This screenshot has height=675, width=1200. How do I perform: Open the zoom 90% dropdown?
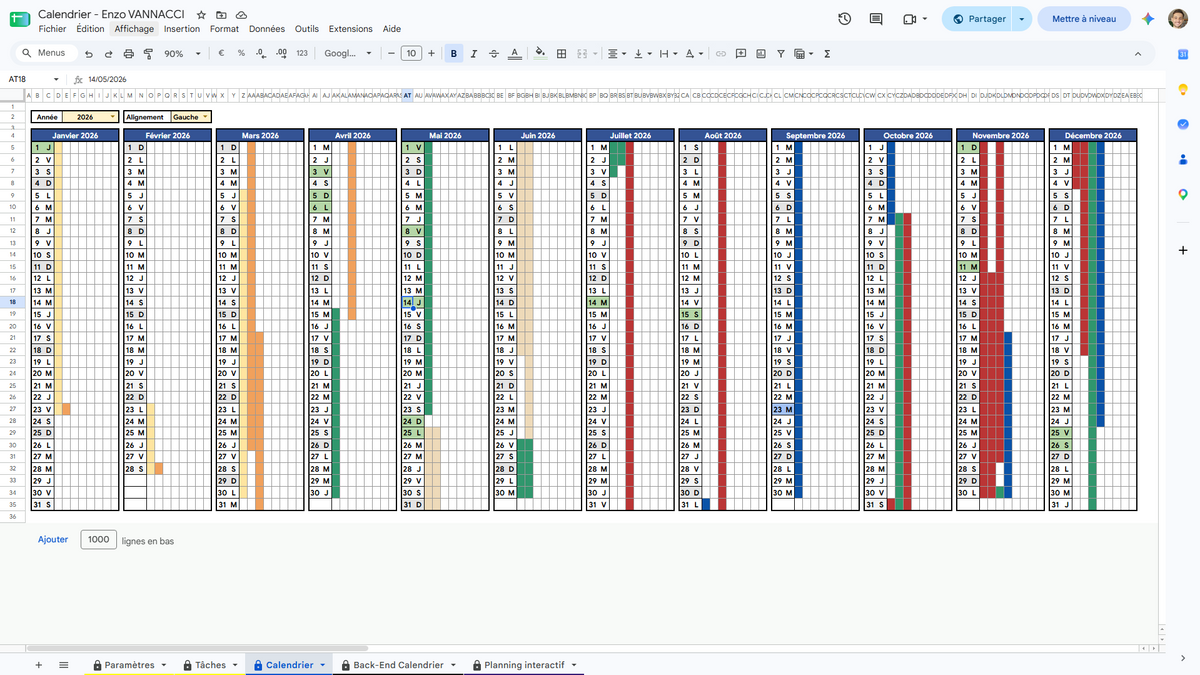pos(180,54)
